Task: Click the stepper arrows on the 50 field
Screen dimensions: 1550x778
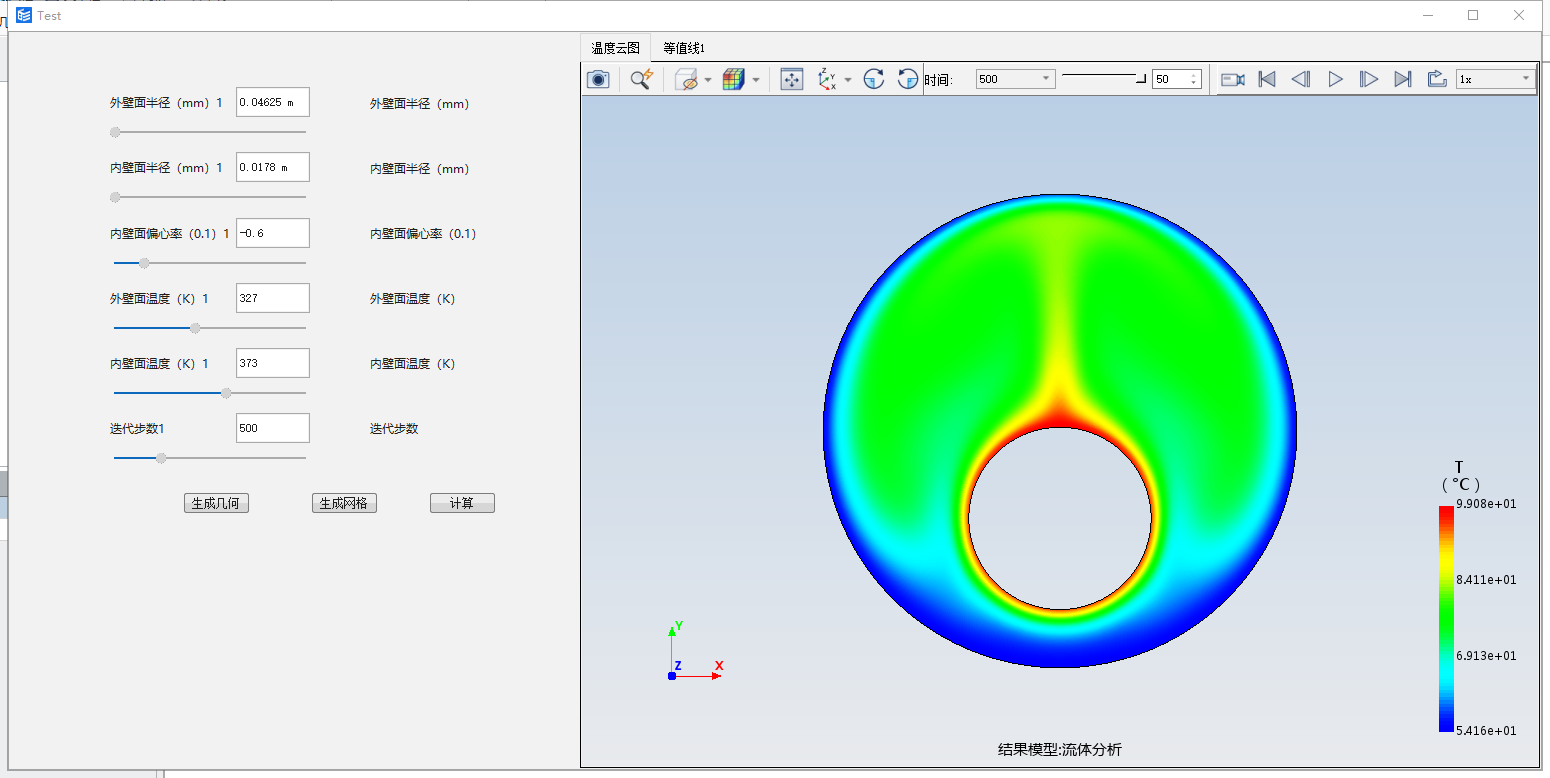Action: (1194, 79)
